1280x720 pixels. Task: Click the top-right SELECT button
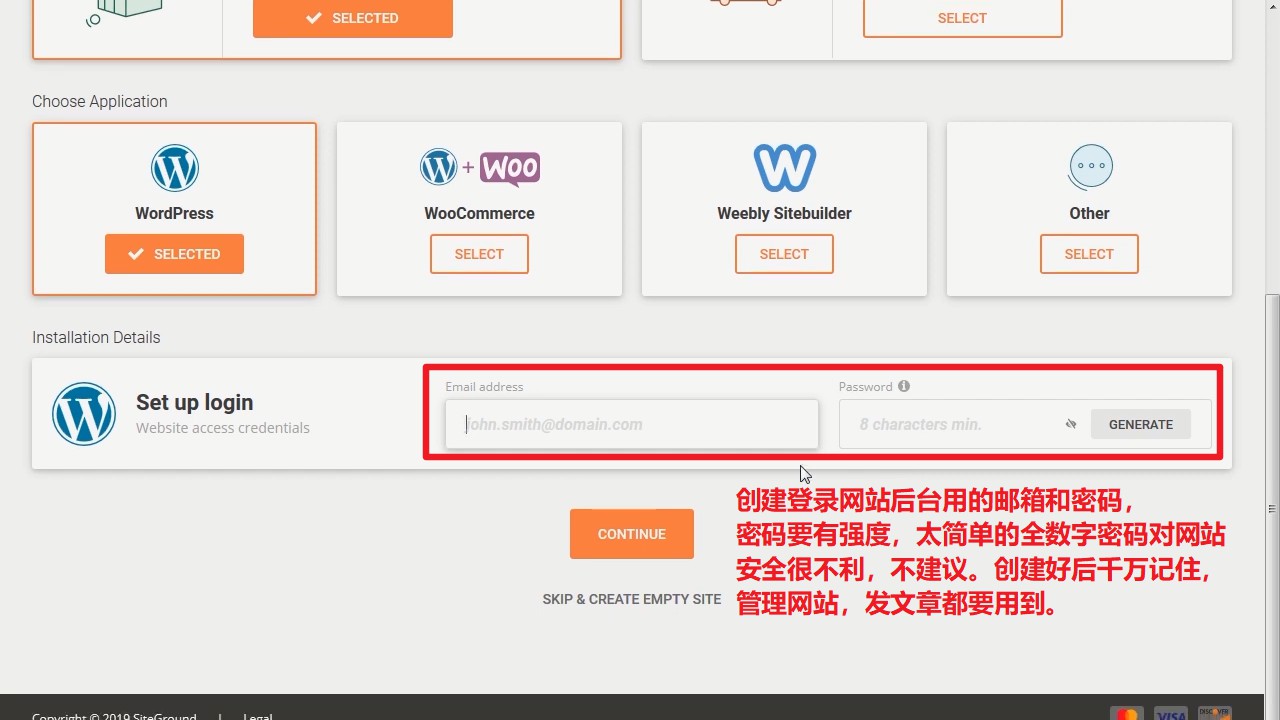962,18
